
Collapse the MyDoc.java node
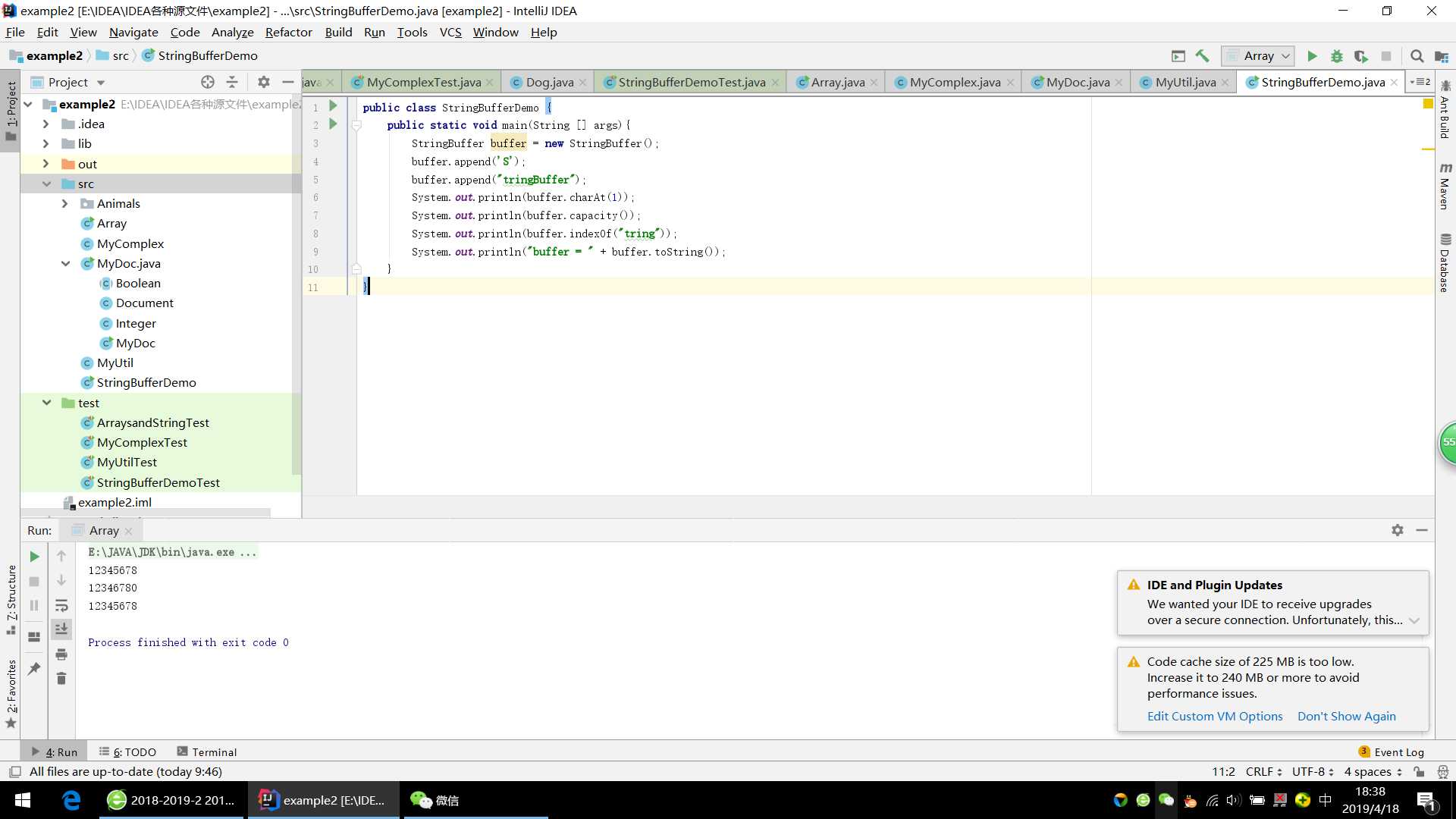point(65,263)
